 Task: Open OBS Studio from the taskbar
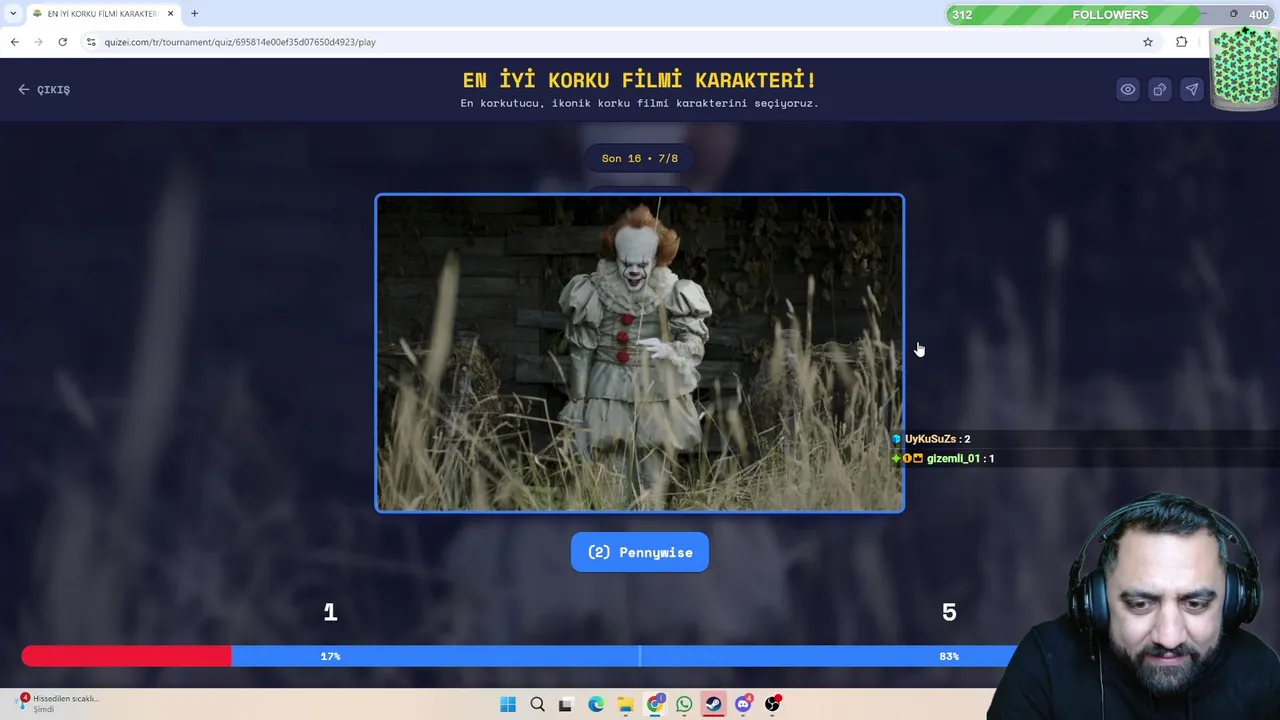pyautogui.click(x=772, y=704)
